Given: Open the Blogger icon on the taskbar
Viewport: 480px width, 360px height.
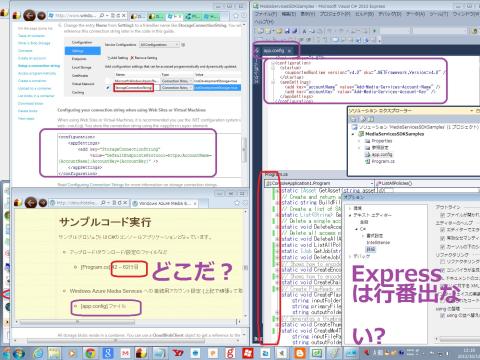Looking at the screenshot, I should point(300,353).
